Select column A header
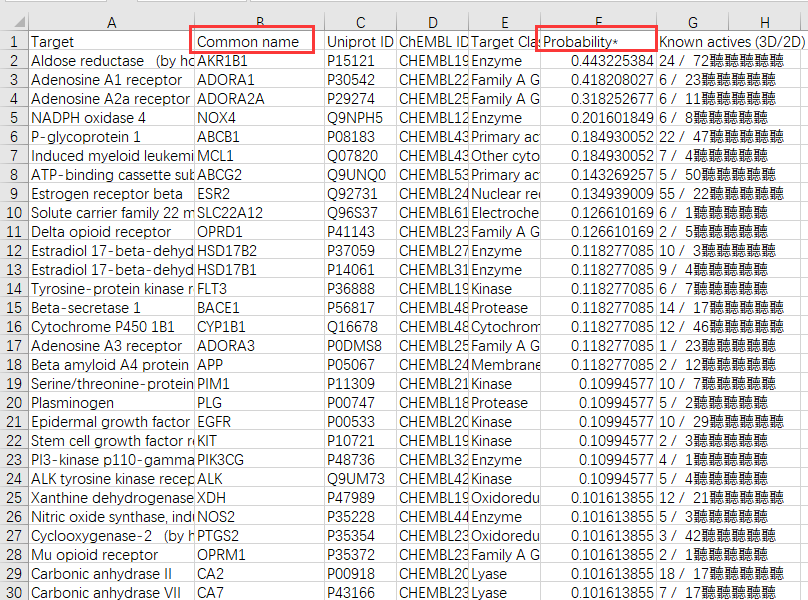 click(111, 22)
